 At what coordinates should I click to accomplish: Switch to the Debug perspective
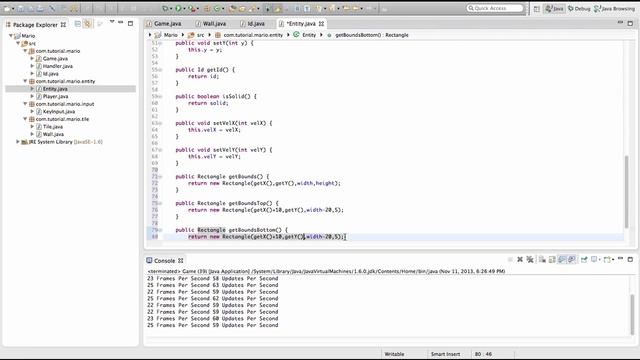coord(579,9)
